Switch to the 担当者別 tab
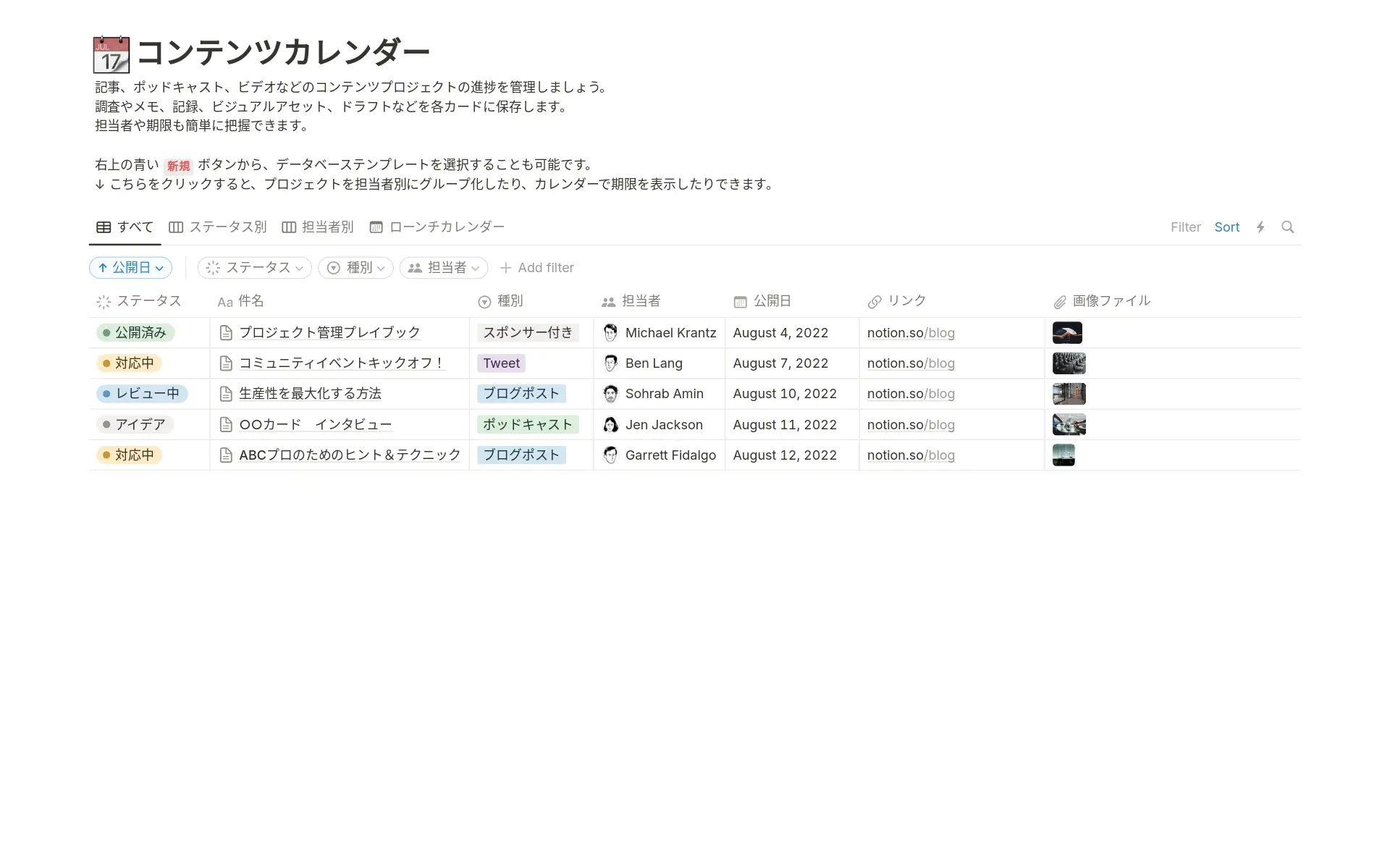Image resolution: width=1390 pixels, height=868 pixels. tap(327, 227)
